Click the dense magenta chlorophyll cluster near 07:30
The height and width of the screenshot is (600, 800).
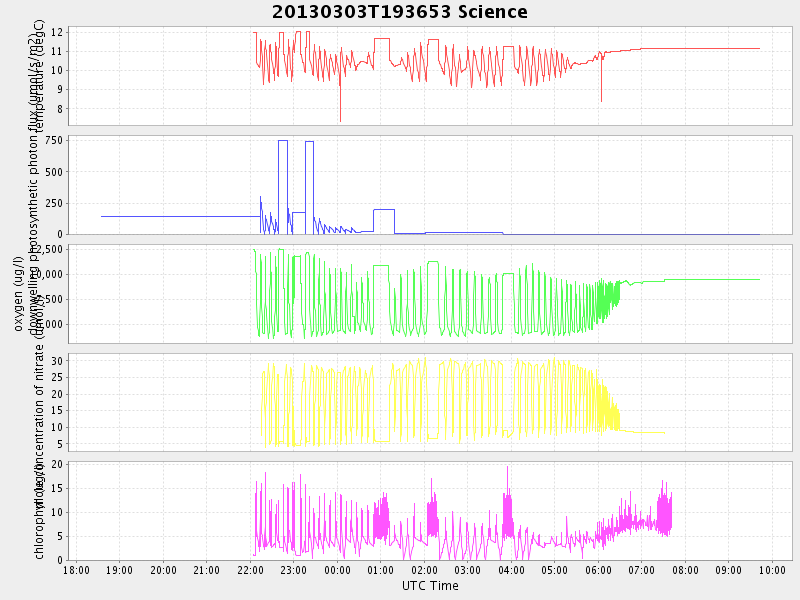(664, 510)
